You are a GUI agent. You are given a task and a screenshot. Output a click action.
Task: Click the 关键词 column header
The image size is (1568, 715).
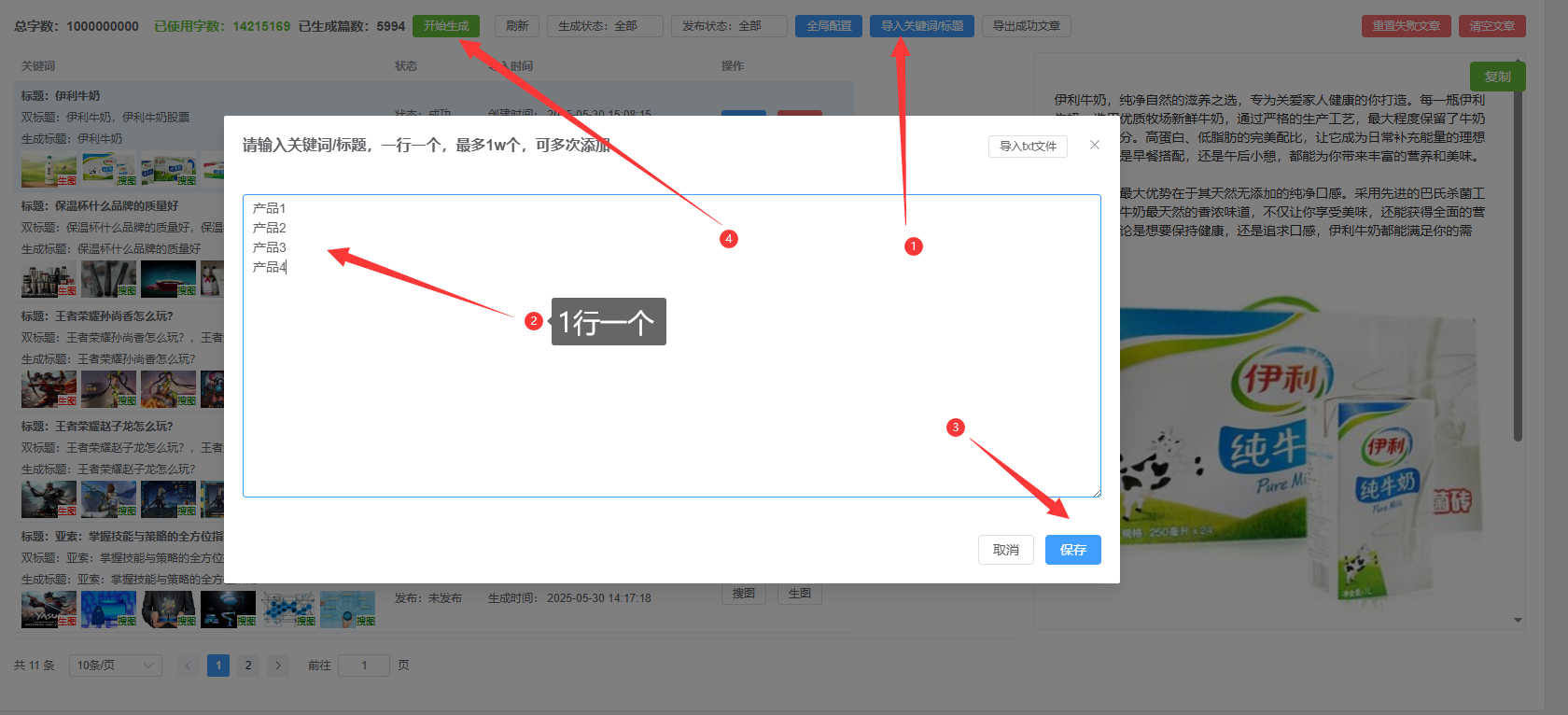point(38,66)
